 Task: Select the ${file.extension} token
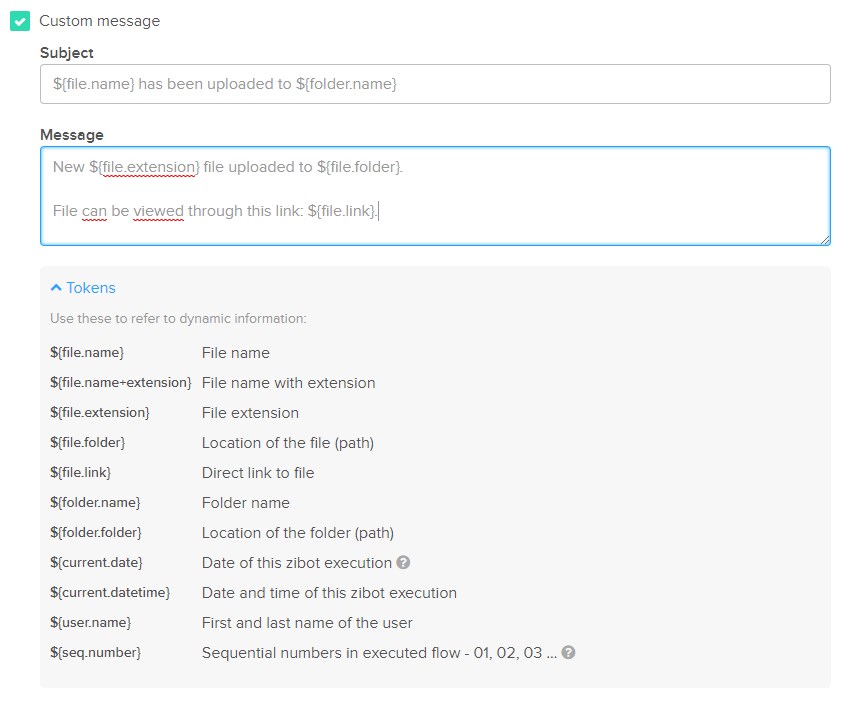100,412
